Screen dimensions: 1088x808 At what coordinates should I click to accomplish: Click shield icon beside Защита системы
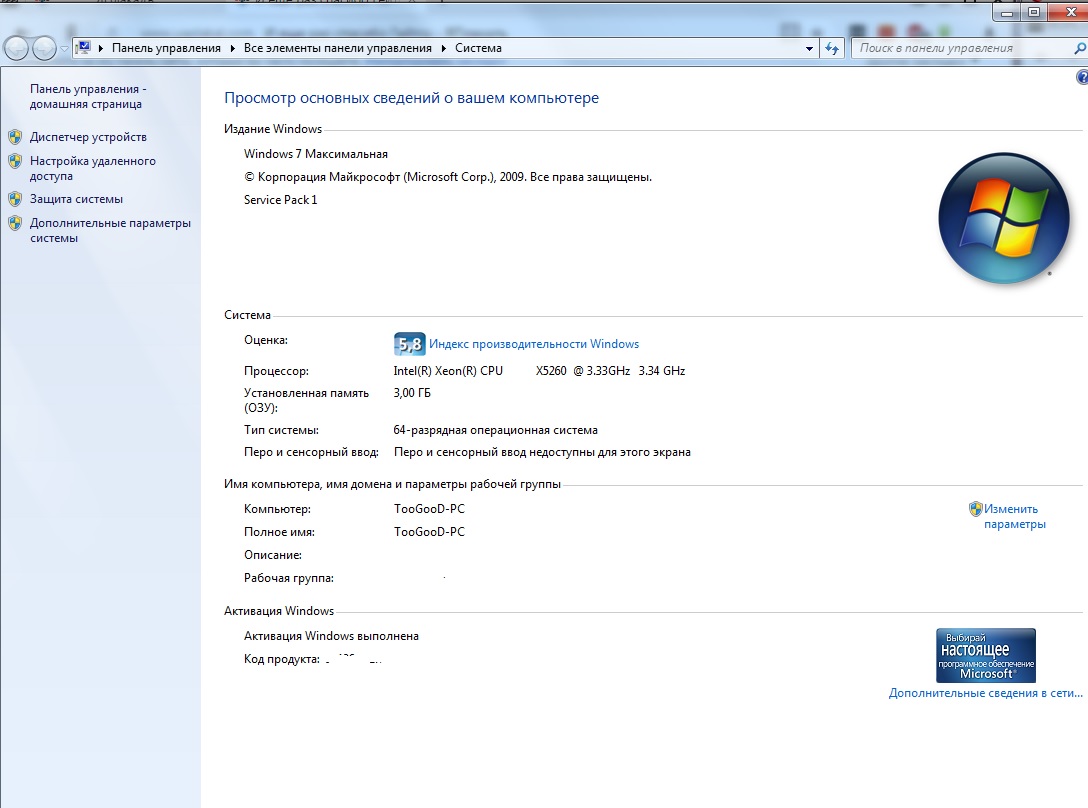pos(15,199)
